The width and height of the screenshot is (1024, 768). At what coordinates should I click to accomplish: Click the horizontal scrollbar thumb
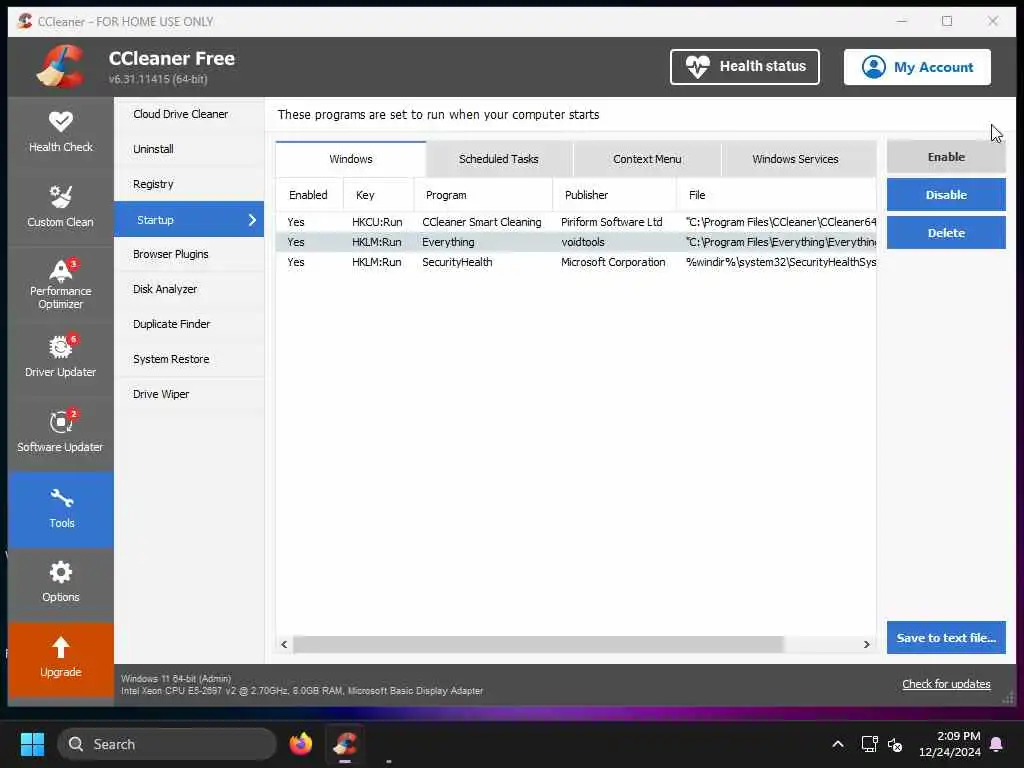click(538, 644)
